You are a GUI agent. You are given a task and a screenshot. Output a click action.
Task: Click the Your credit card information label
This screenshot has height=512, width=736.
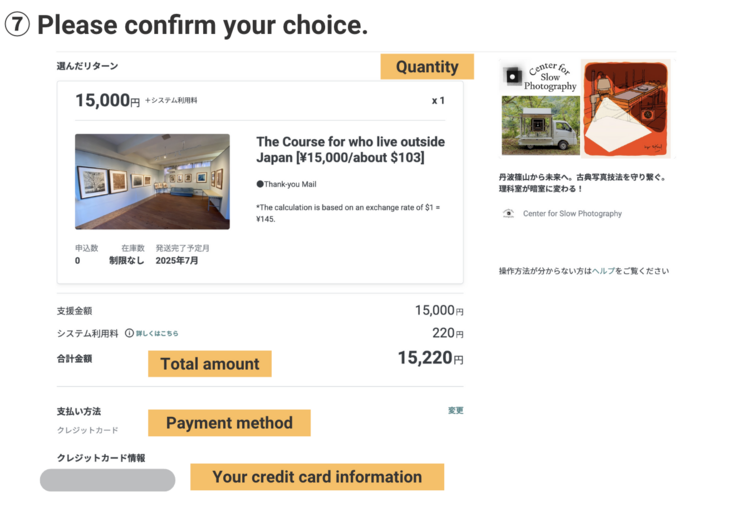[317, 477]
